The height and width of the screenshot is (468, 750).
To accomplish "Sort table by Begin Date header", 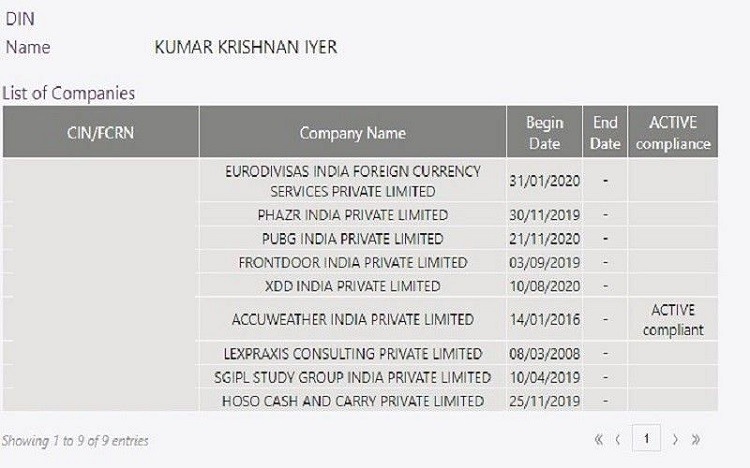I will (x=544, y=133).
